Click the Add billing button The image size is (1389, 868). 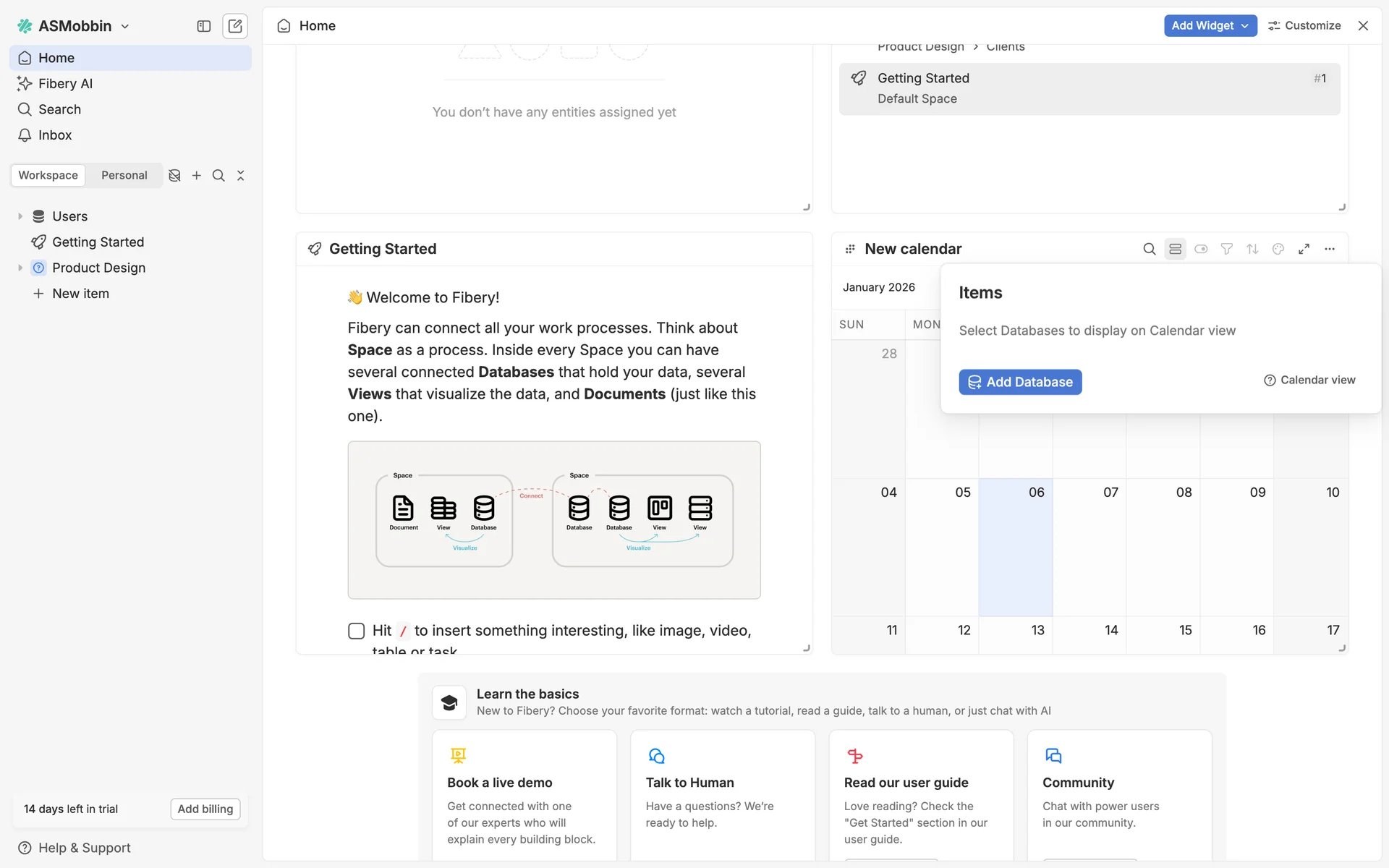pyautogui.click(x=205, y=809)
